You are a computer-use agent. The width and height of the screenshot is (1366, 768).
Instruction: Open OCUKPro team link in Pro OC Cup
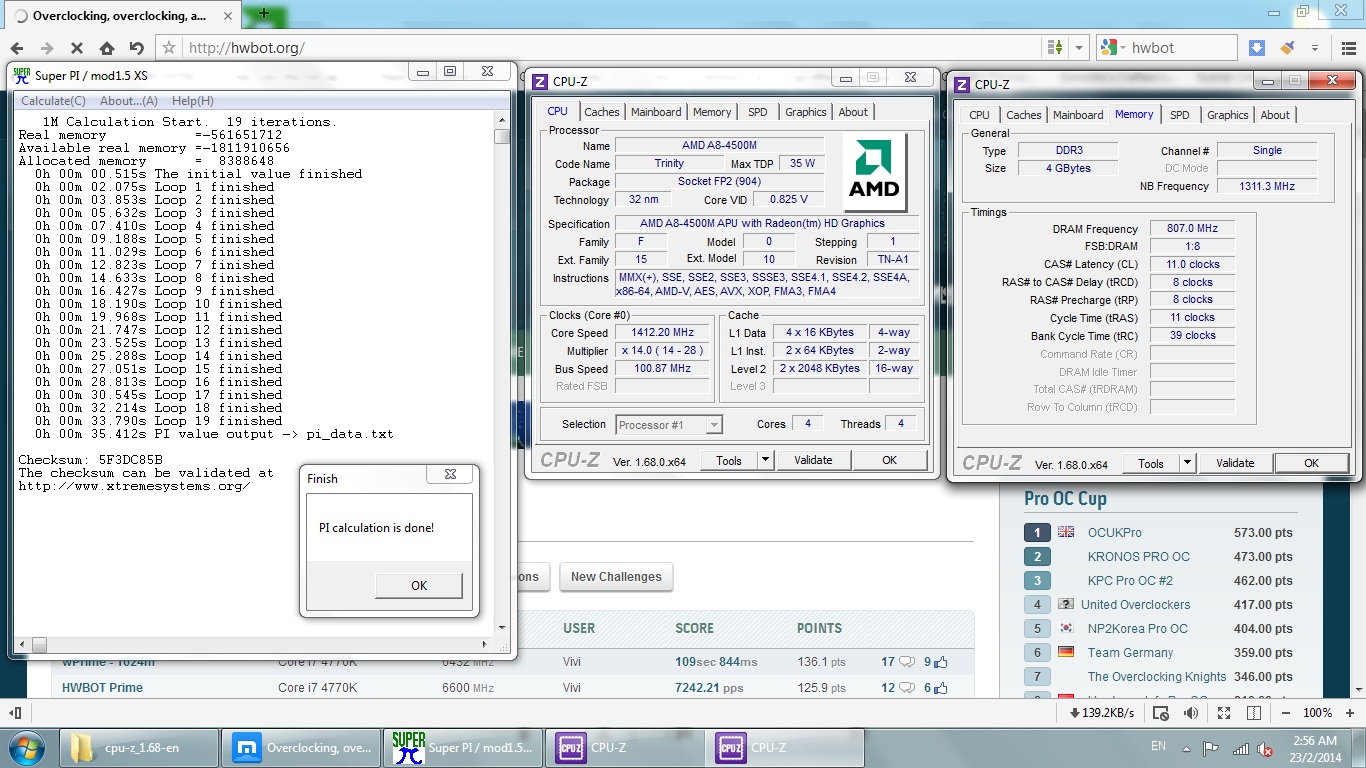[x=1114, y=533]
